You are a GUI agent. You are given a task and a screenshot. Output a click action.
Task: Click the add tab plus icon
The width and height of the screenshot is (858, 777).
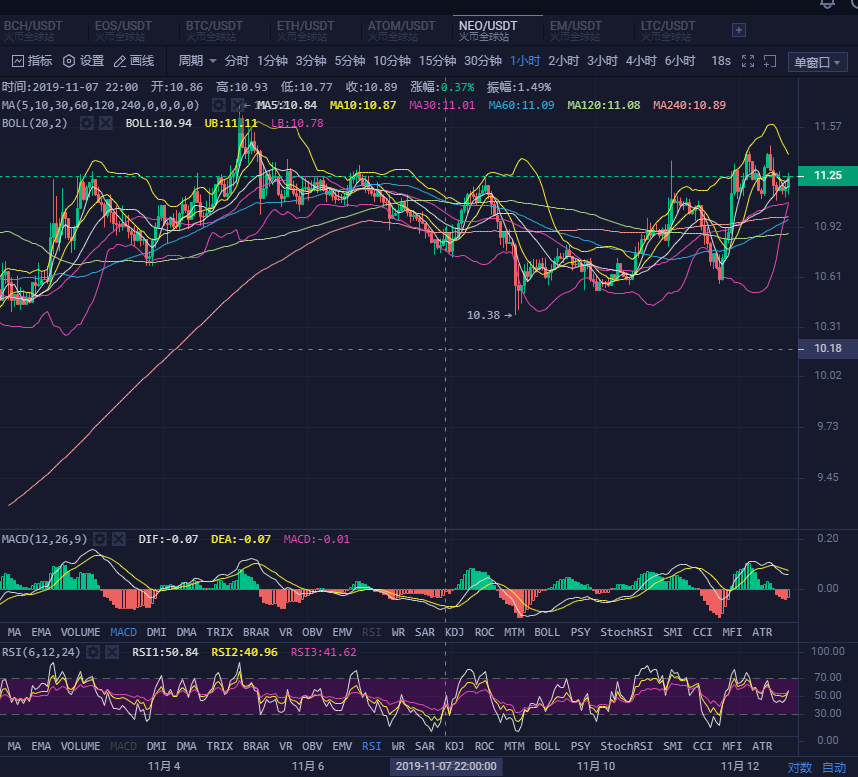pos(739,30)
